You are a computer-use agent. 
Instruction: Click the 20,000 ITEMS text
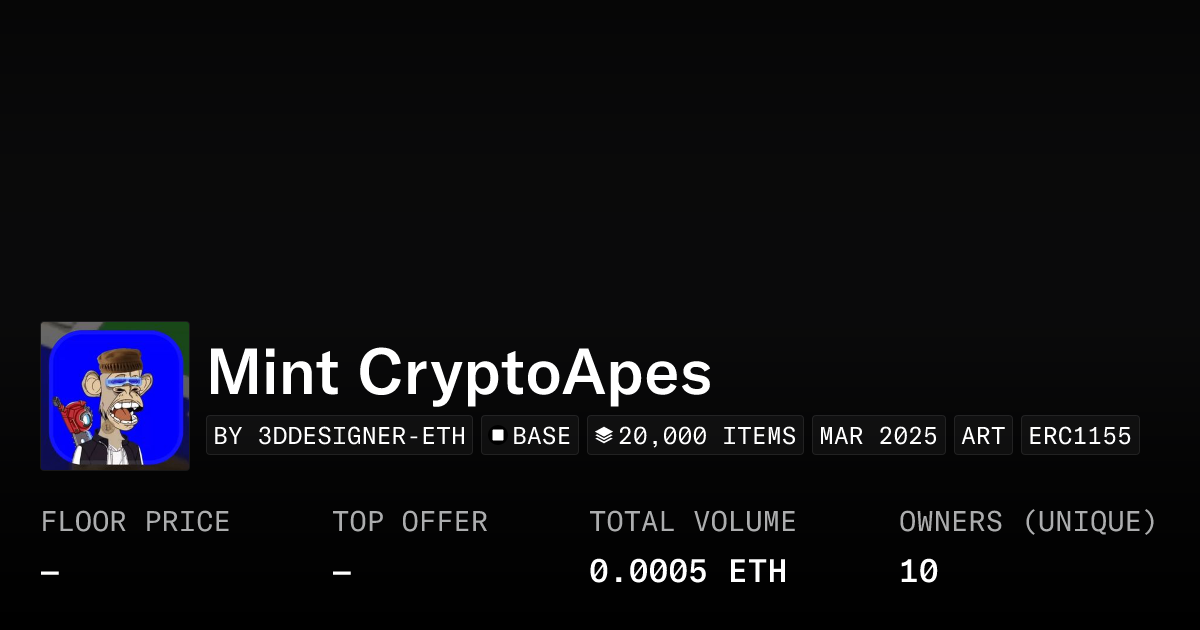[x=707, y=436]
